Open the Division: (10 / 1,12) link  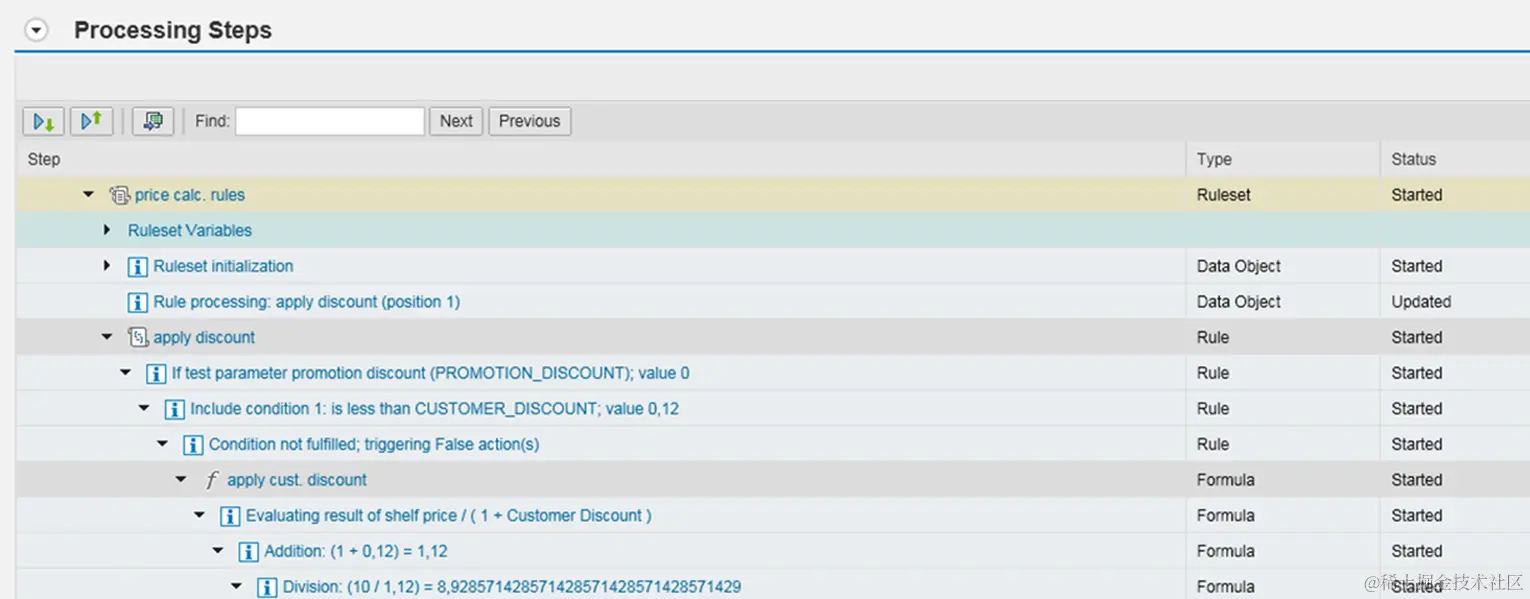point(512,586)
